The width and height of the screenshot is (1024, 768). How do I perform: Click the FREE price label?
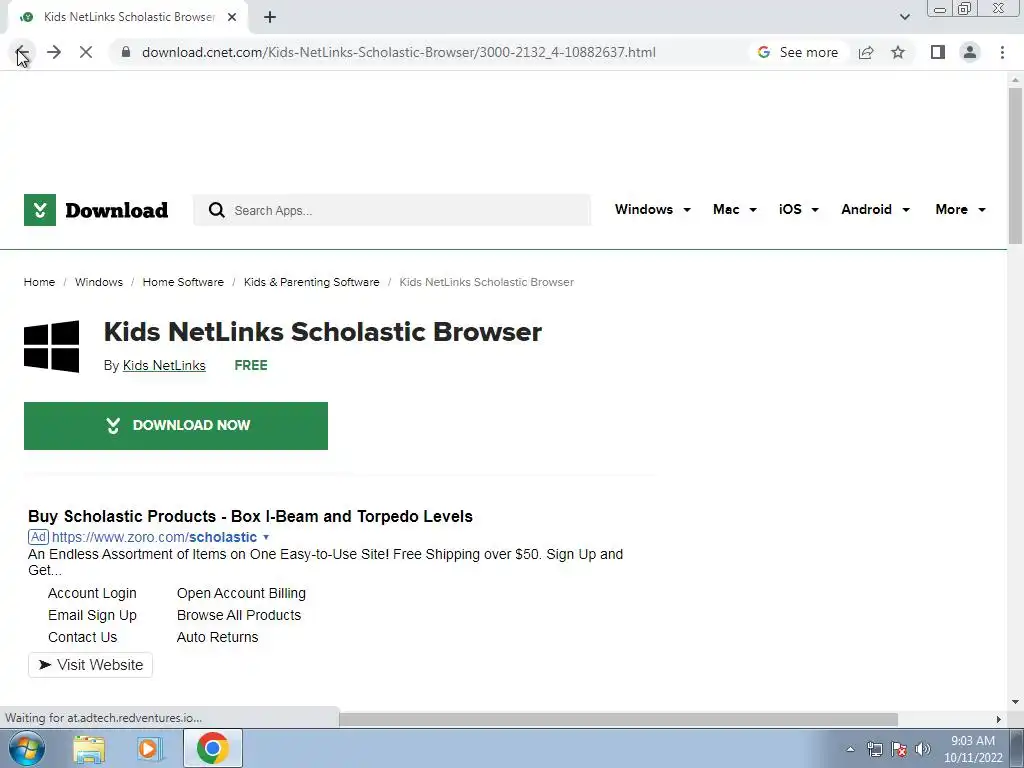coord(251,366)
